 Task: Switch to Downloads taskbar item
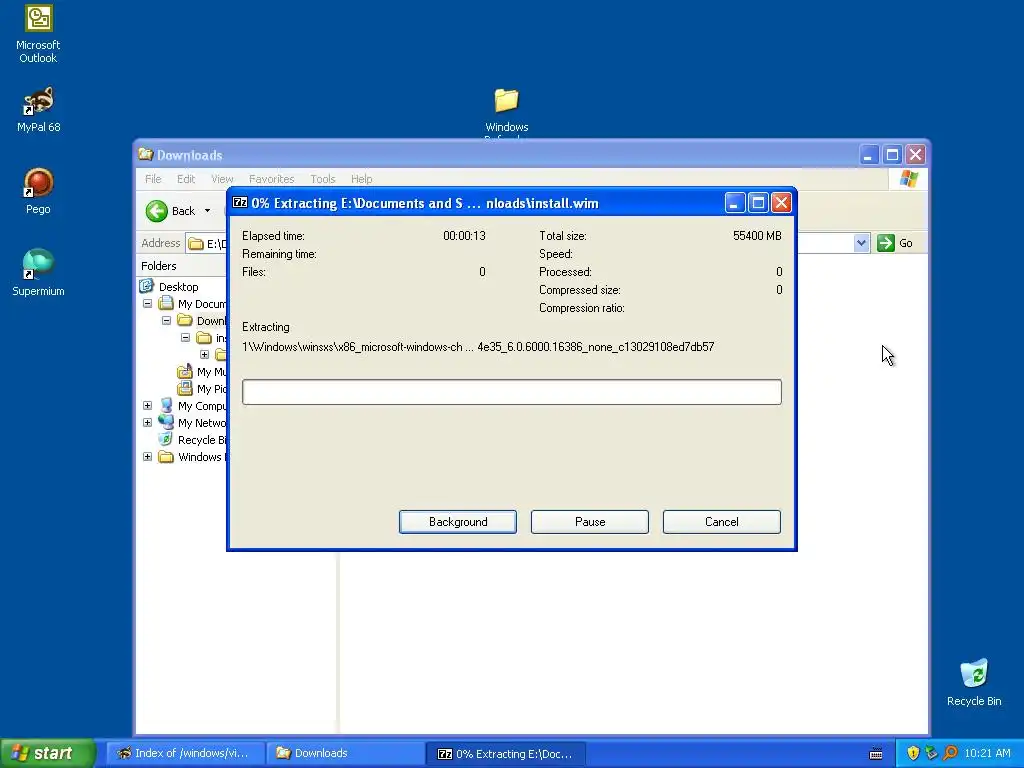pyautogui.click(x=345, y=753)
